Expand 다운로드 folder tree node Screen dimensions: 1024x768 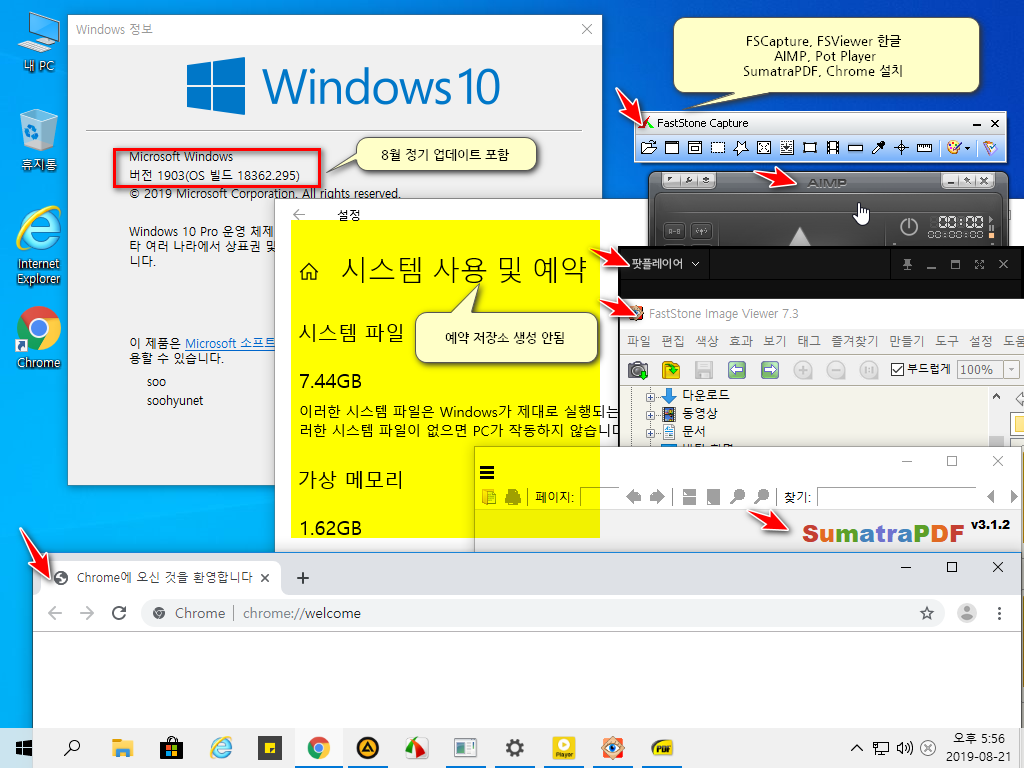(x=650, y=396)
